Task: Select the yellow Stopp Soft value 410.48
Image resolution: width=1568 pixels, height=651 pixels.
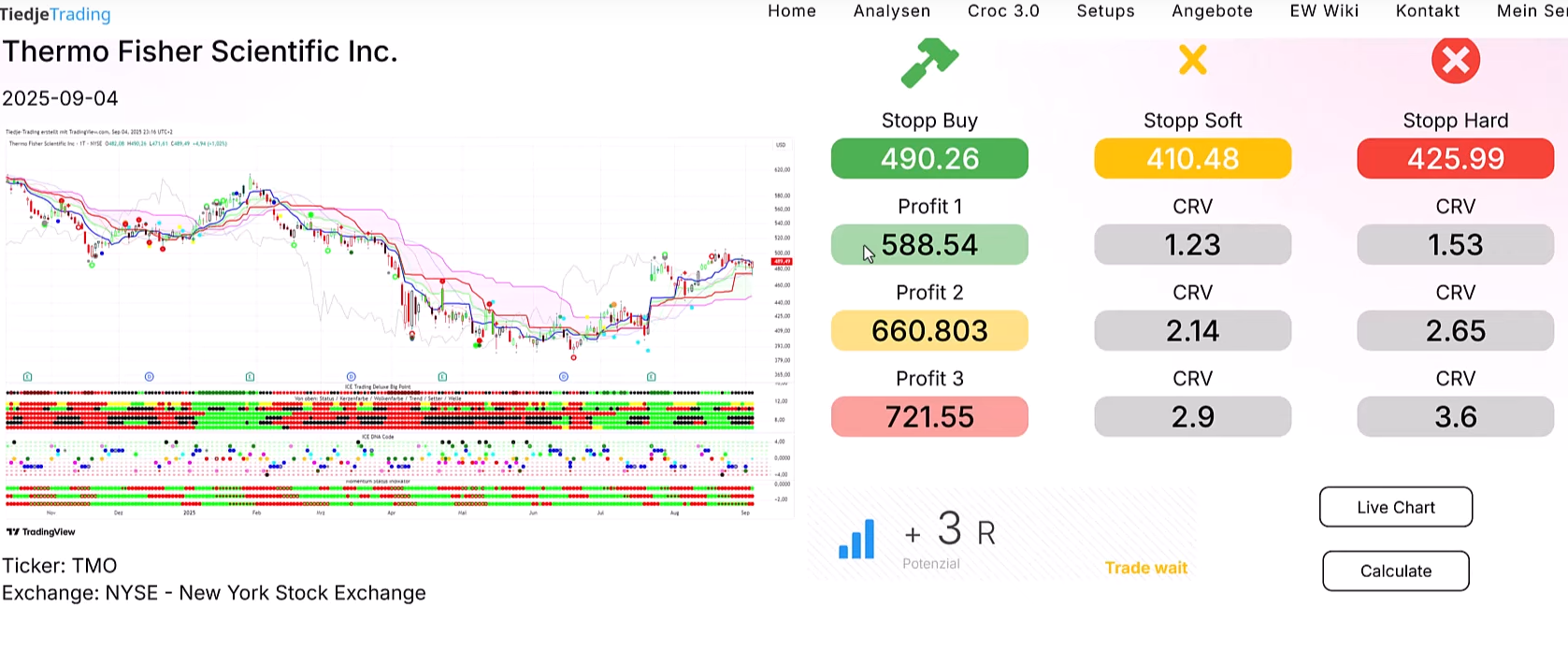Action: (x=1192, y=159)
